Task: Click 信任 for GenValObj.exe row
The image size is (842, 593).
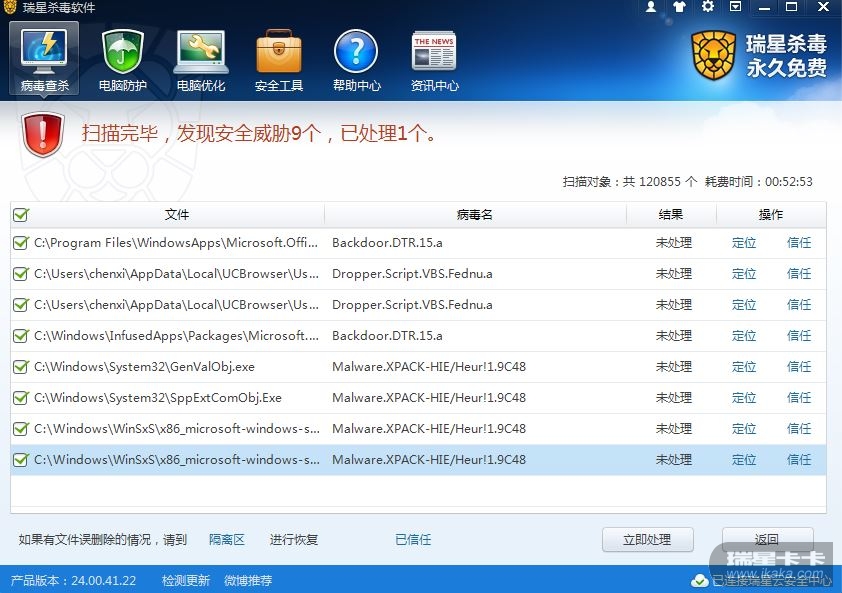Action: coord(799,367)
